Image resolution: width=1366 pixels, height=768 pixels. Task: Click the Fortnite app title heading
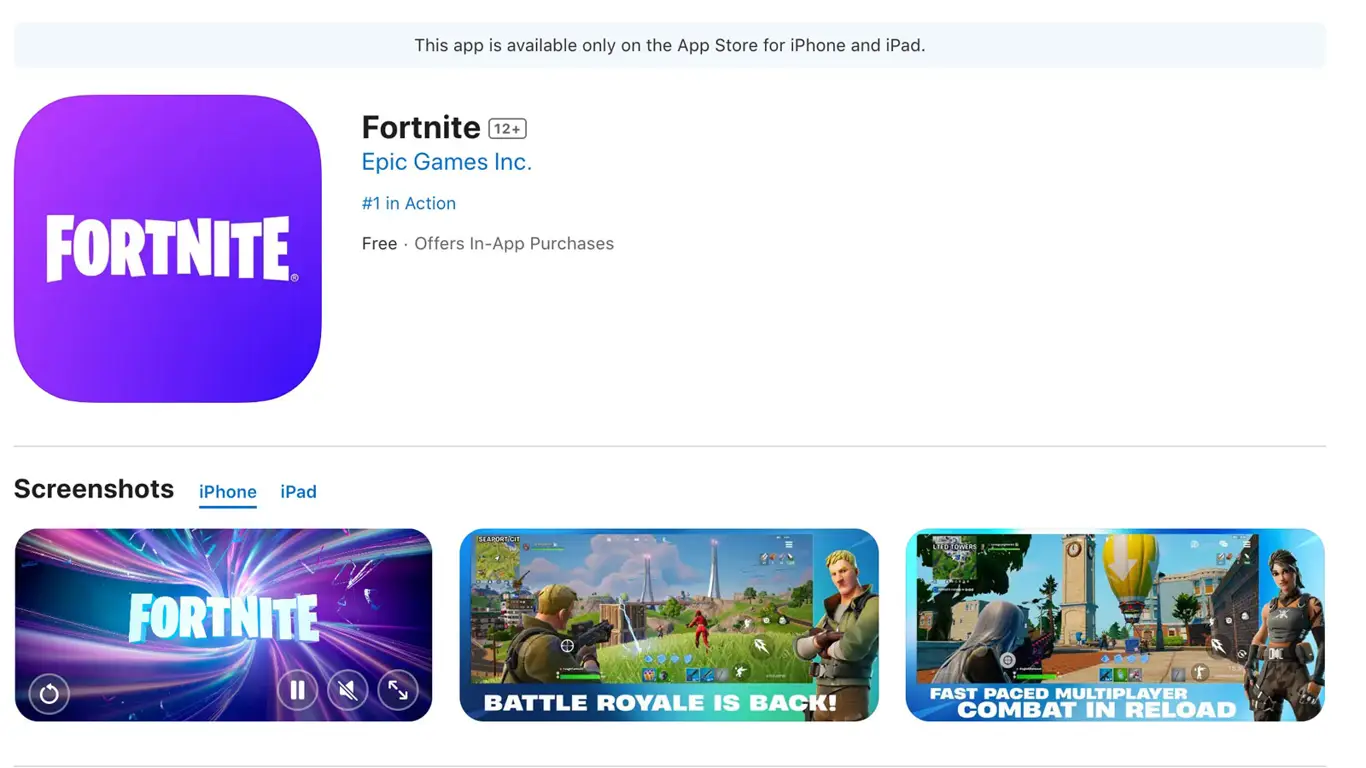pos(421,127)
